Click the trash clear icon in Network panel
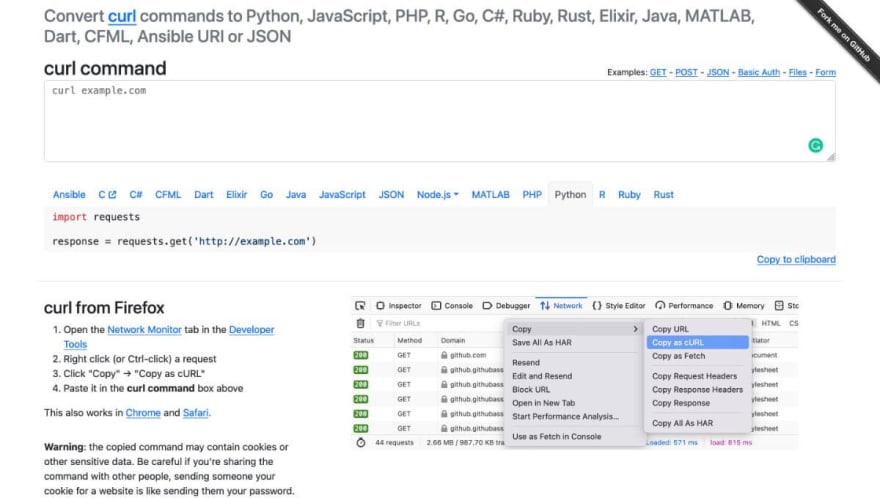Image resolution: width=880 pixels, height=498 pixels. tap(360, 323)
